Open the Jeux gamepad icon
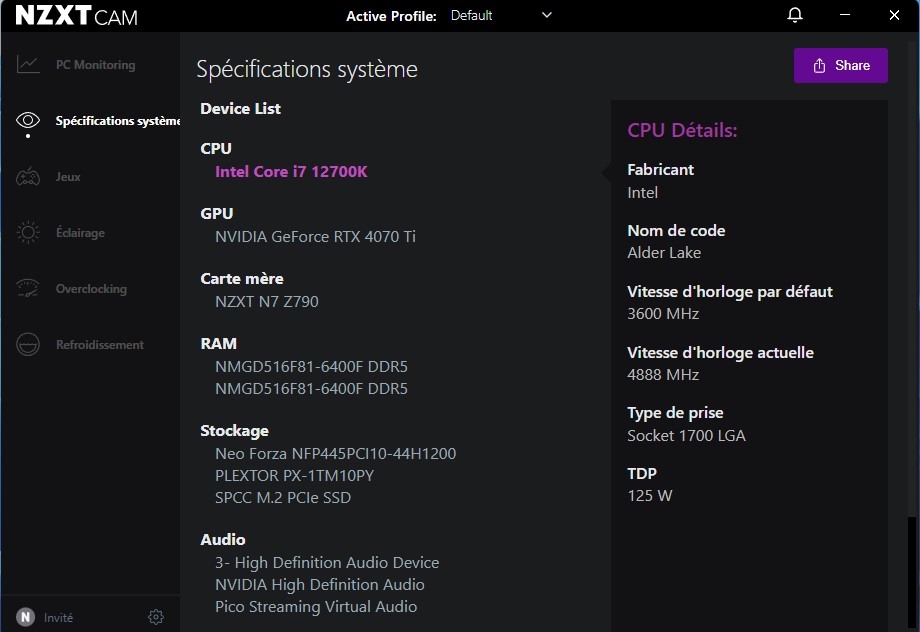The width and height of the screenshot is (920, 632). (28, 177)
